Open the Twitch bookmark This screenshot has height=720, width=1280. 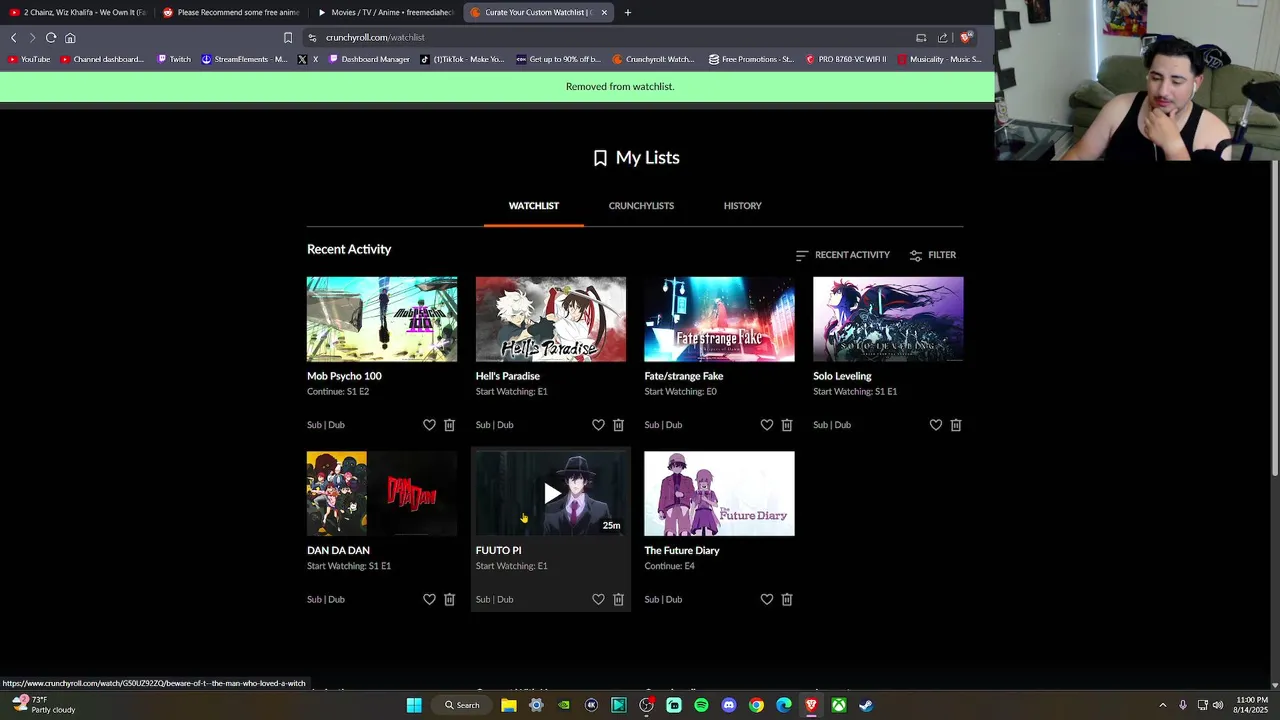pos(174,59)
